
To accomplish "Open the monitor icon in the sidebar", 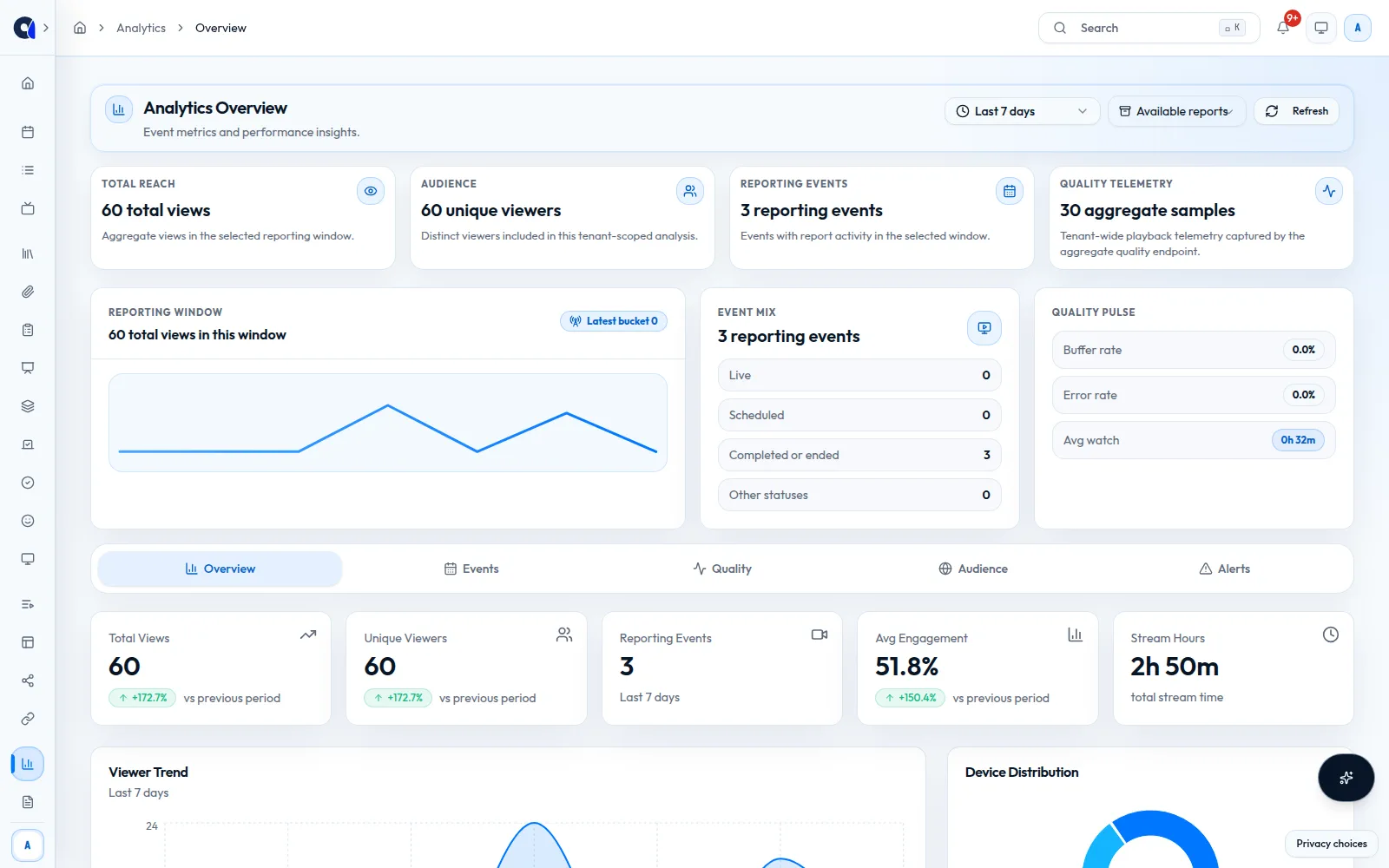I will [28, 559].
